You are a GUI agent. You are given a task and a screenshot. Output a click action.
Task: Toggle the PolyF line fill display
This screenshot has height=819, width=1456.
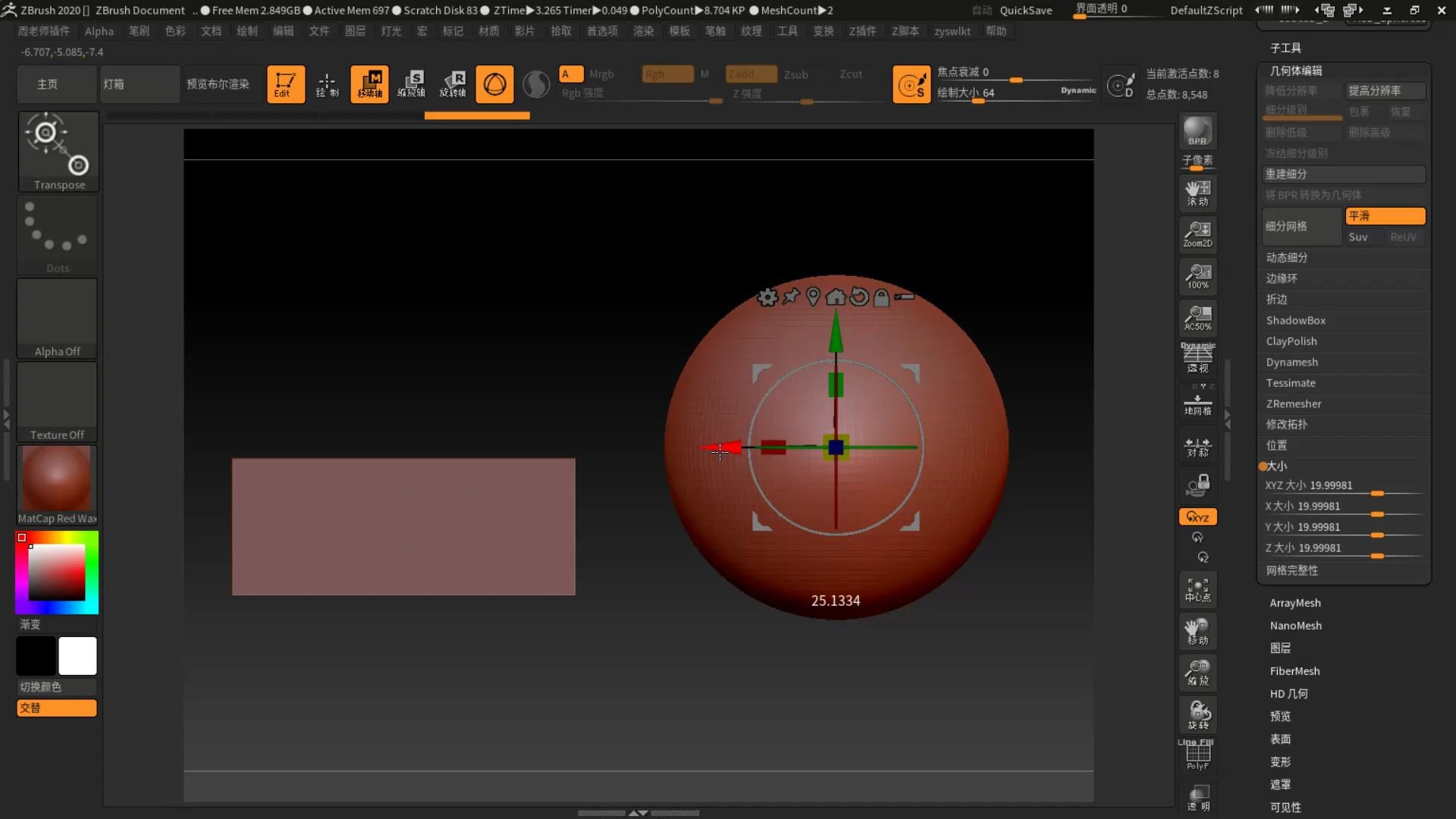[1197, 755]
